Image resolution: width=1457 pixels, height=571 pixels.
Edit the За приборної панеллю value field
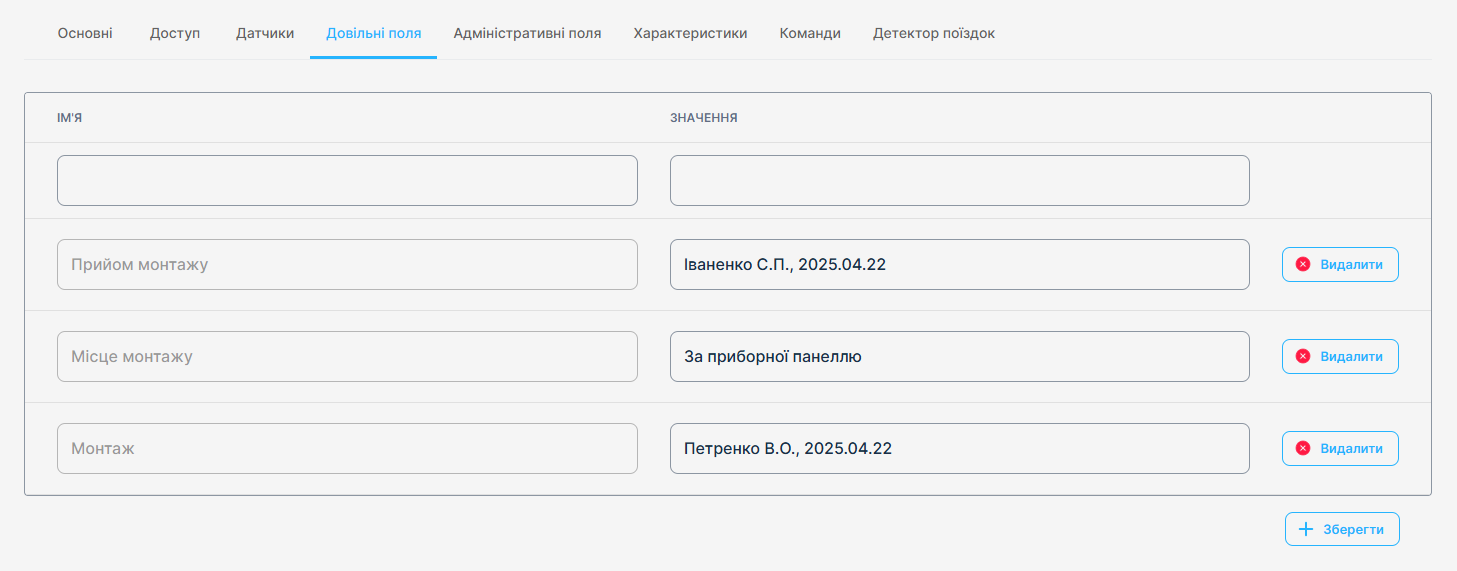960,356
